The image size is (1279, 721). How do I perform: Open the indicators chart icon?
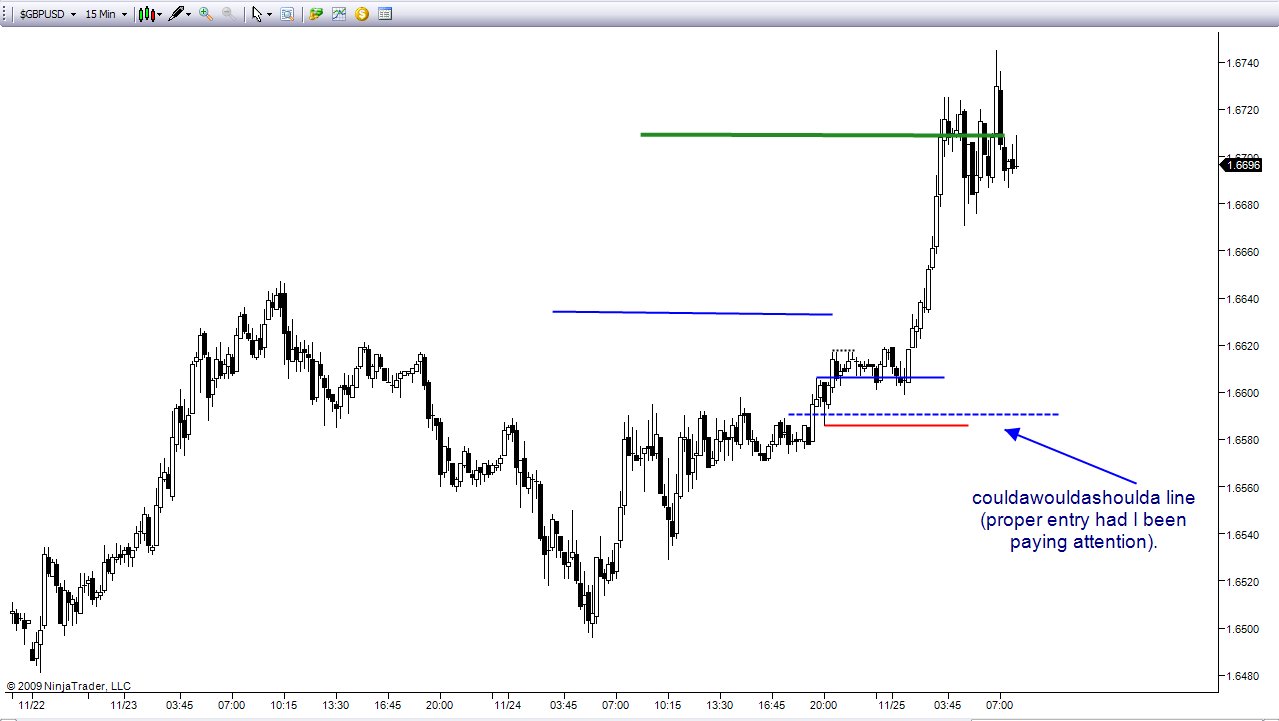click(339, 14)
